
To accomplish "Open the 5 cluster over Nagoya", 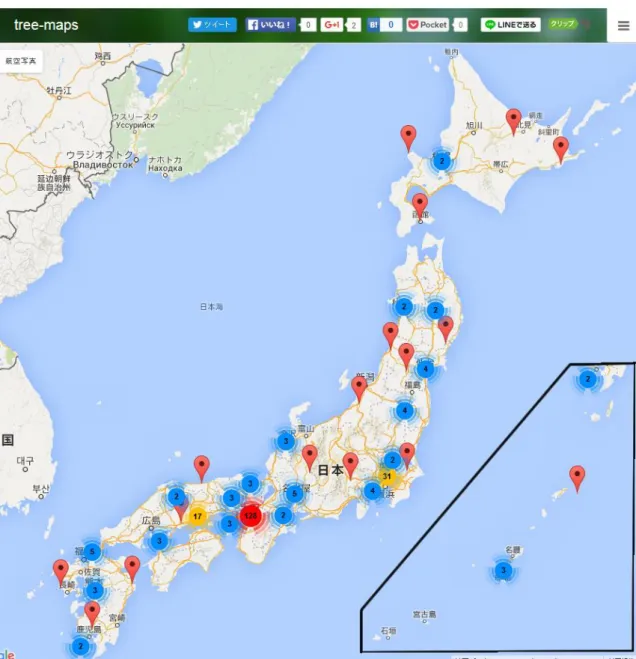I will pyautogui.click(x=294, y=493).
